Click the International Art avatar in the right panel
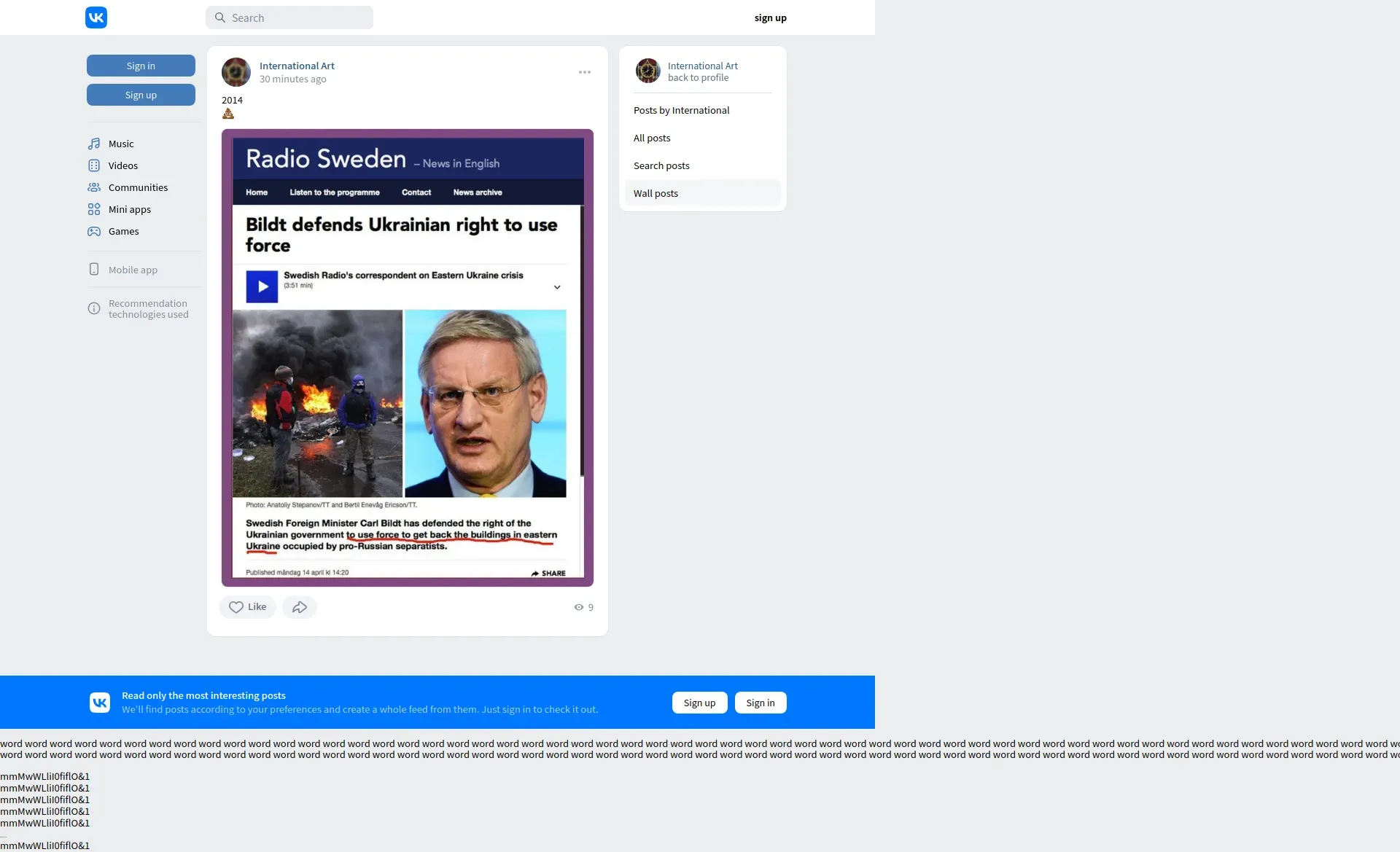 (x=647, y=71)
